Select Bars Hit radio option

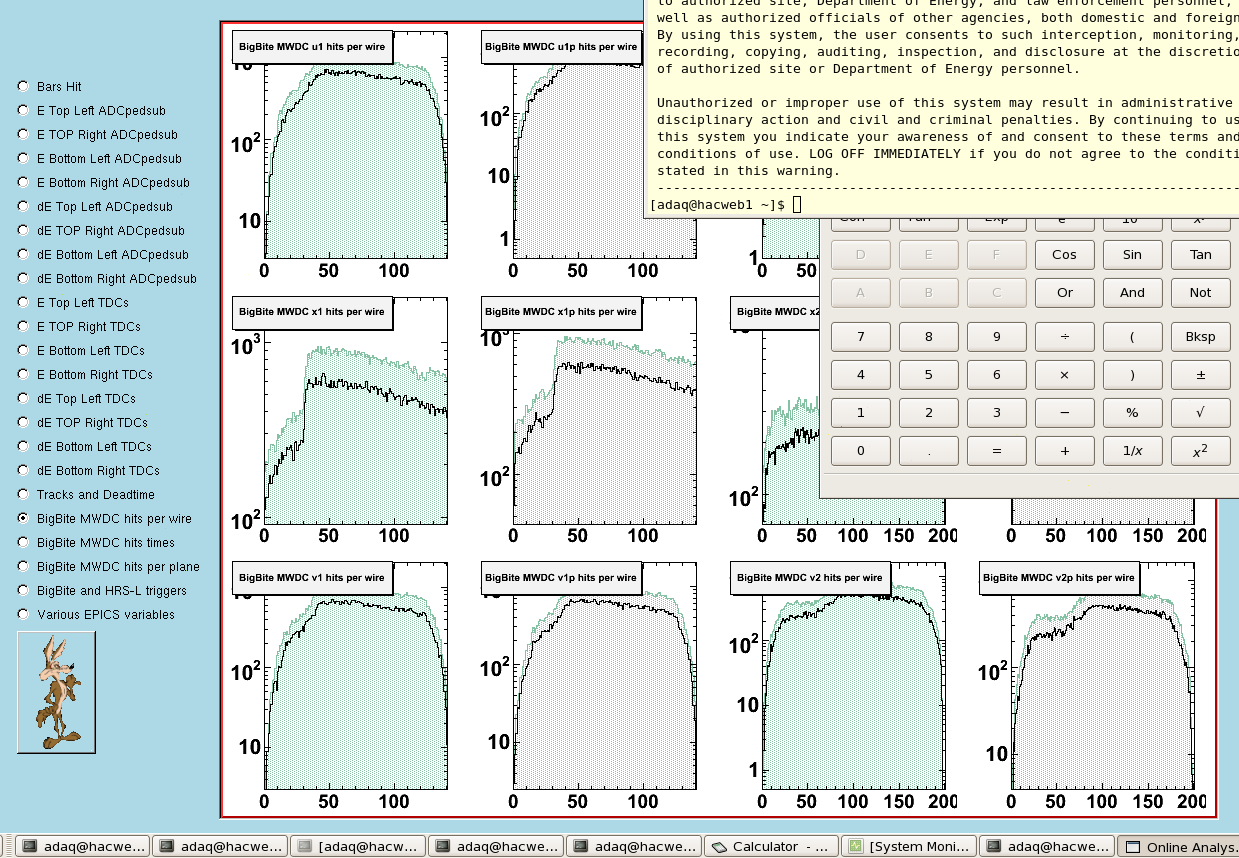[x=23, y=87]
